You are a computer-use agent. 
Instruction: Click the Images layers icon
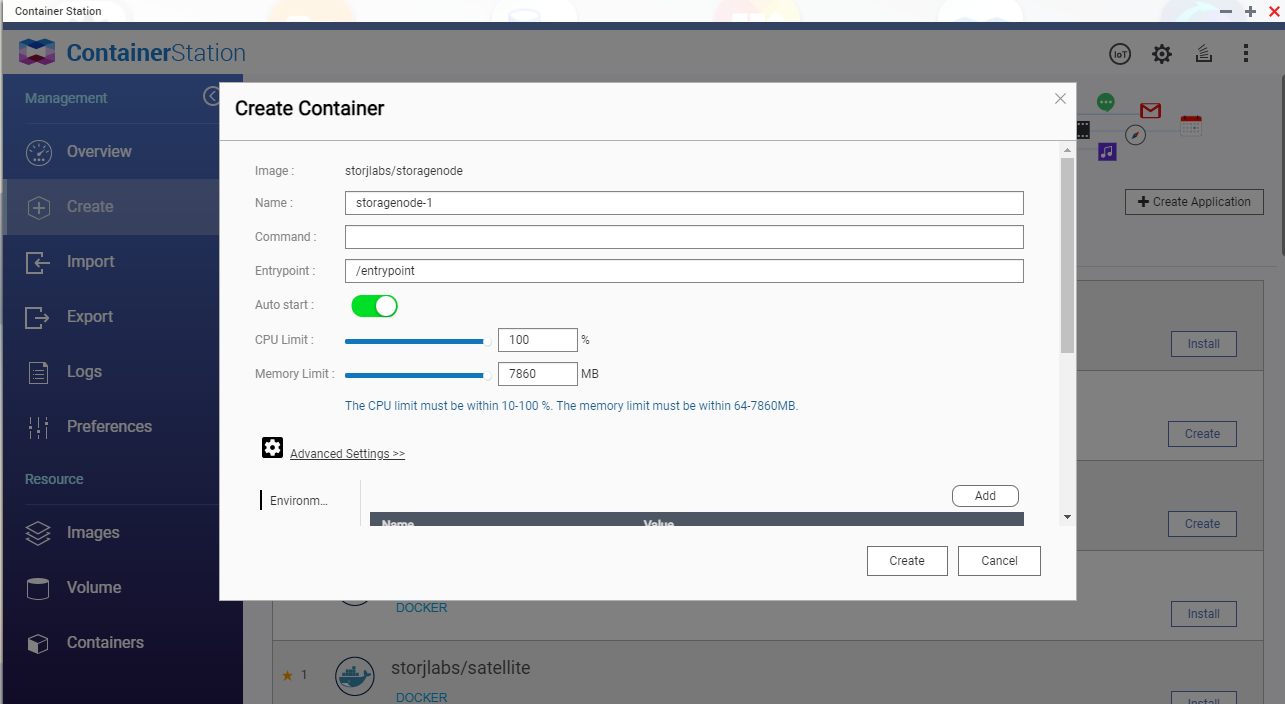[x=38, y=533]
